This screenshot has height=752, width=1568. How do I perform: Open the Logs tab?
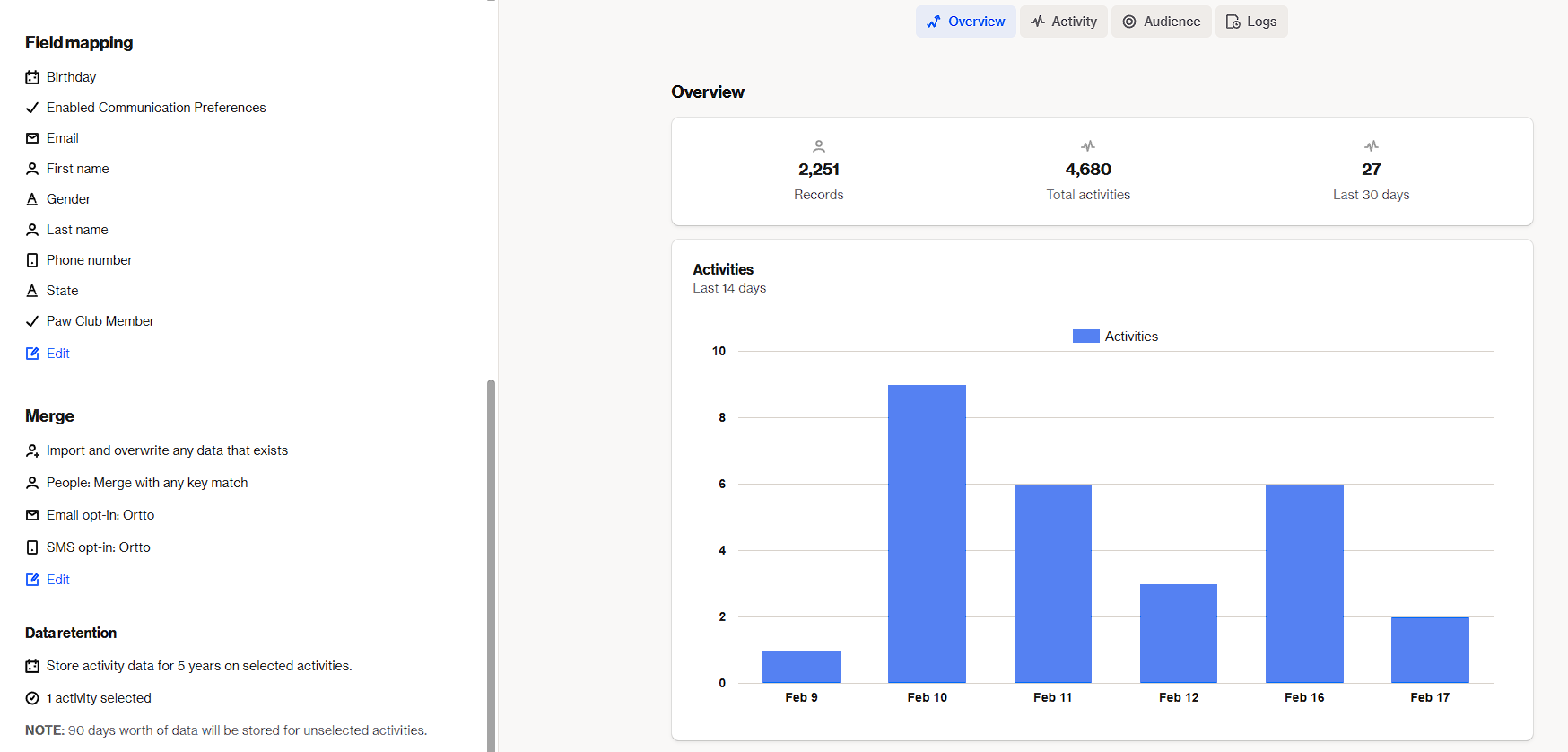(x=1250, y=22)
